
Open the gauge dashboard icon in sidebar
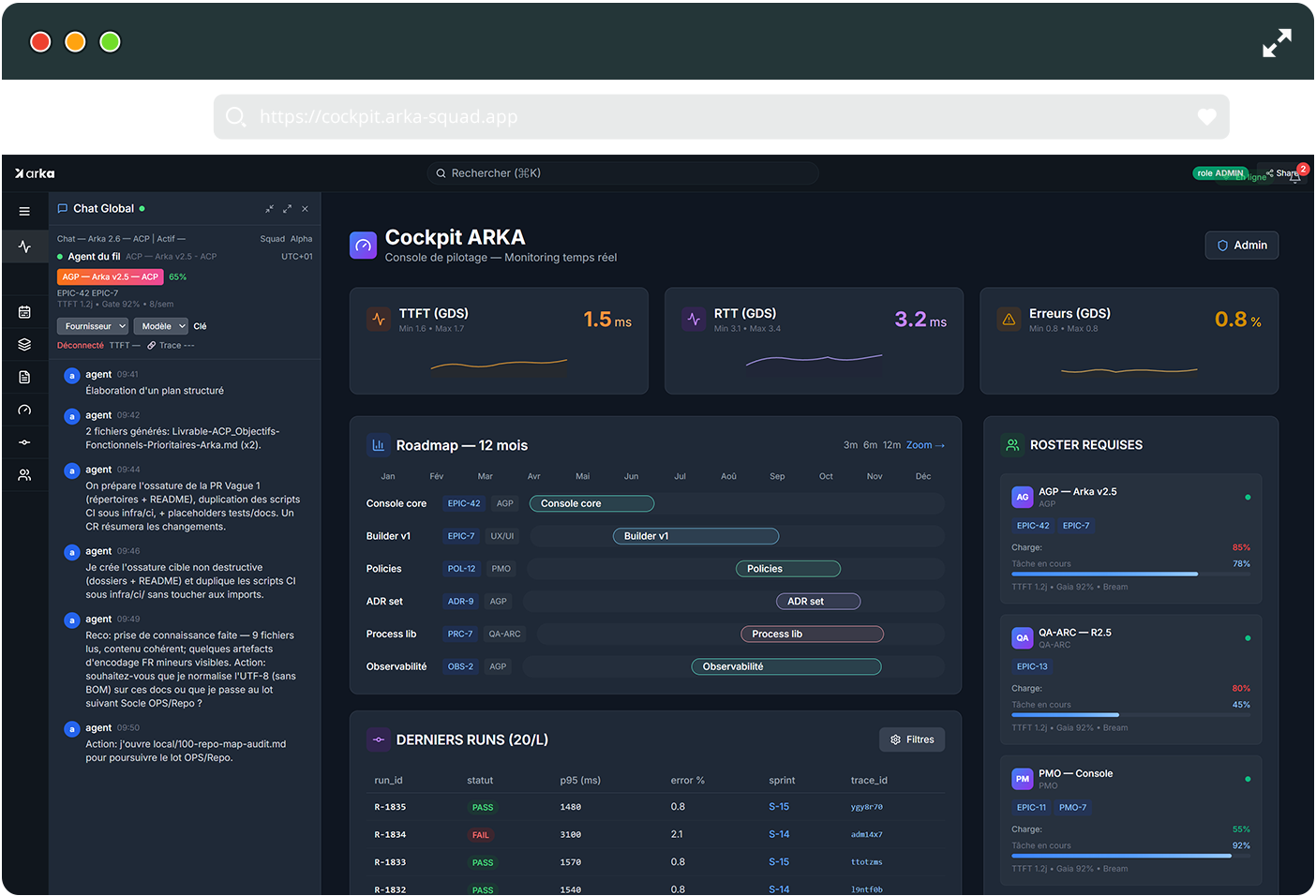[x=24, y=410]
